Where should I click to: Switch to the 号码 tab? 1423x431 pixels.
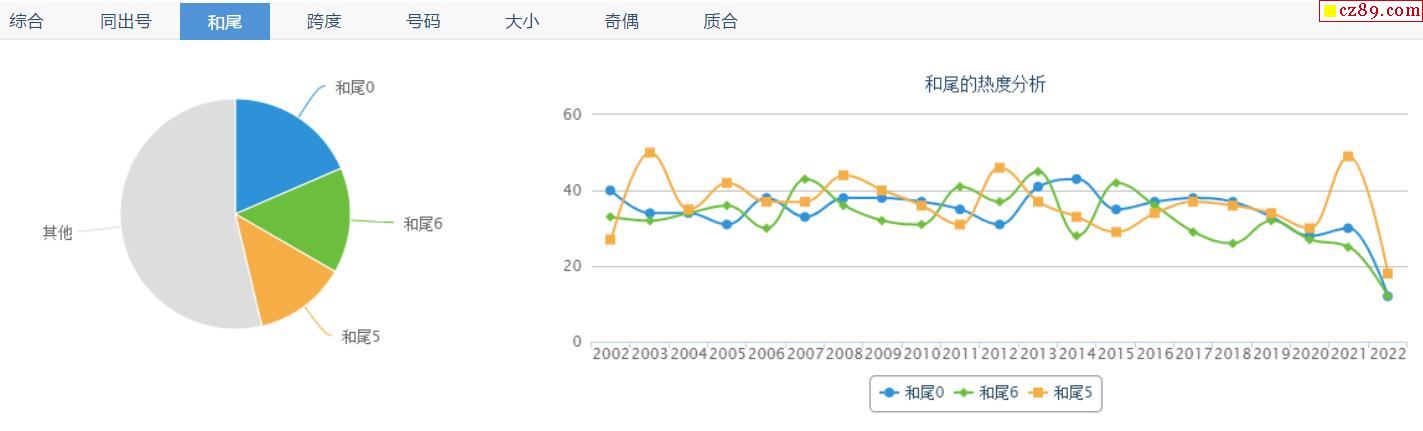423,21
